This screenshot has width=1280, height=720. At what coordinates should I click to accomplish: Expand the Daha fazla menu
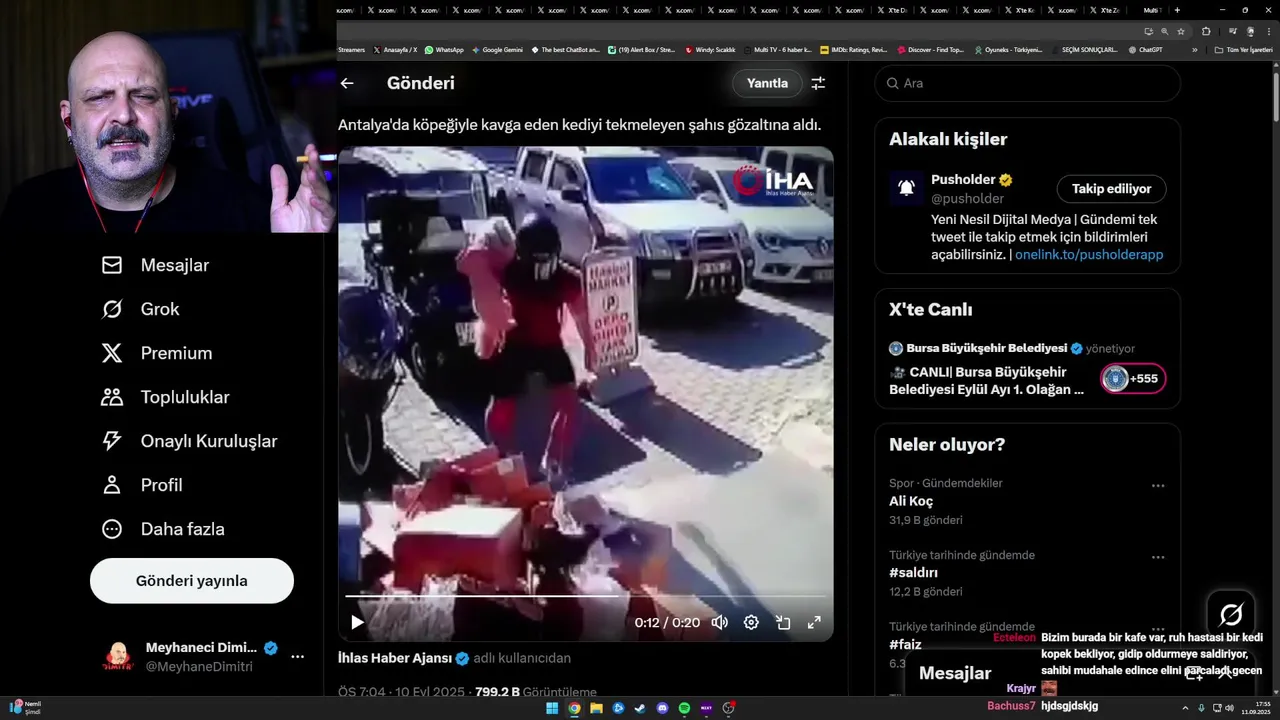(163, 529)
